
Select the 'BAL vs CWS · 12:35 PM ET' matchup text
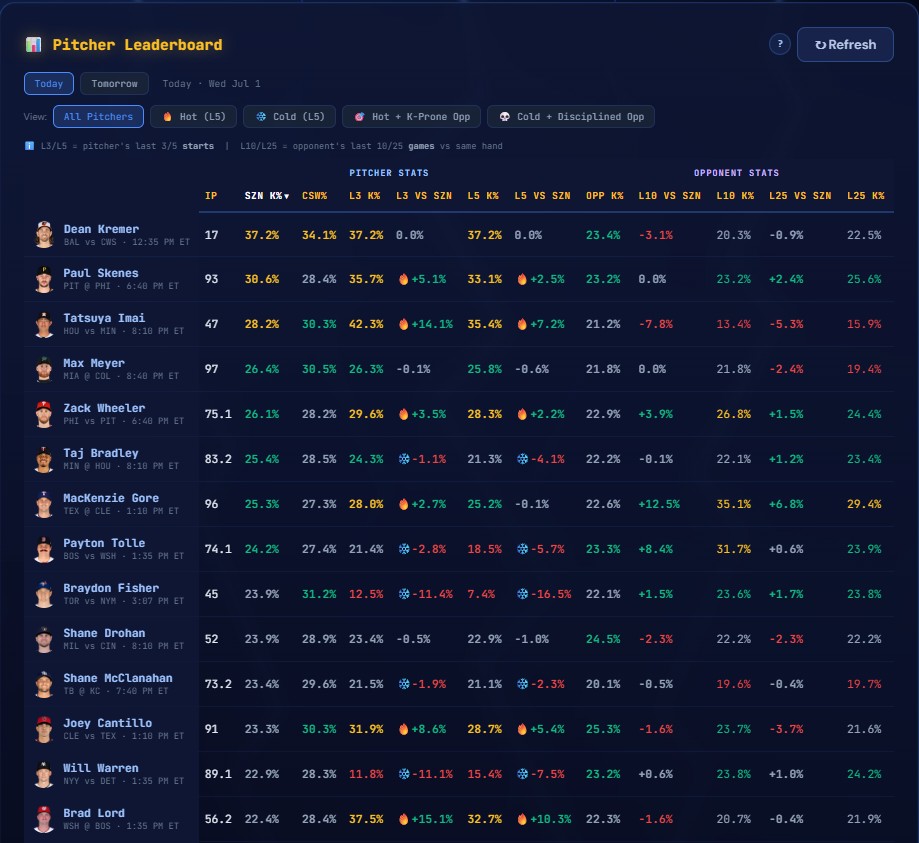pos(127,242)
